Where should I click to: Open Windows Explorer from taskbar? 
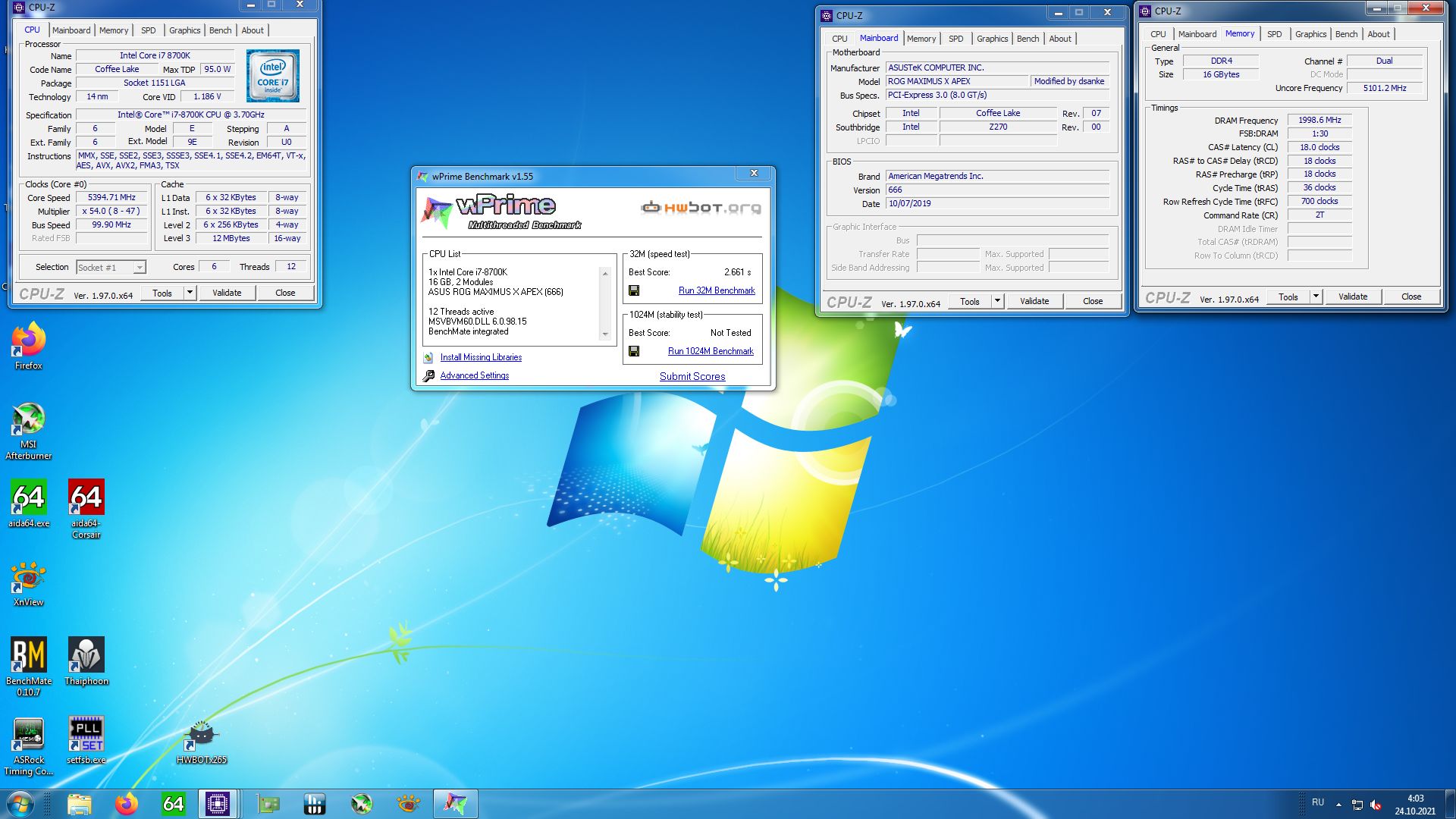pyautogui.click(x=80, y=804)
